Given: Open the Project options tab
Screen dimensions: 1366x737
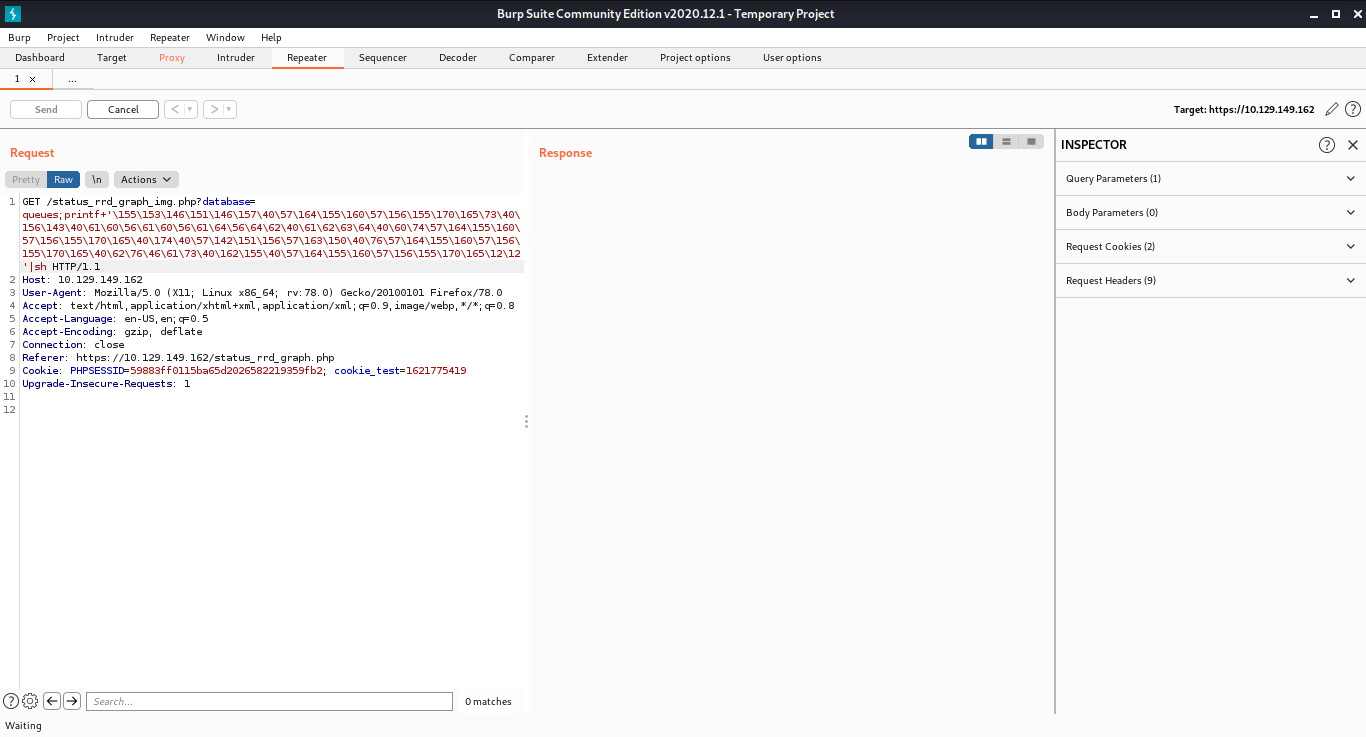Looking at the screenshot, I should pyautogui.click(x=695, y=58).
